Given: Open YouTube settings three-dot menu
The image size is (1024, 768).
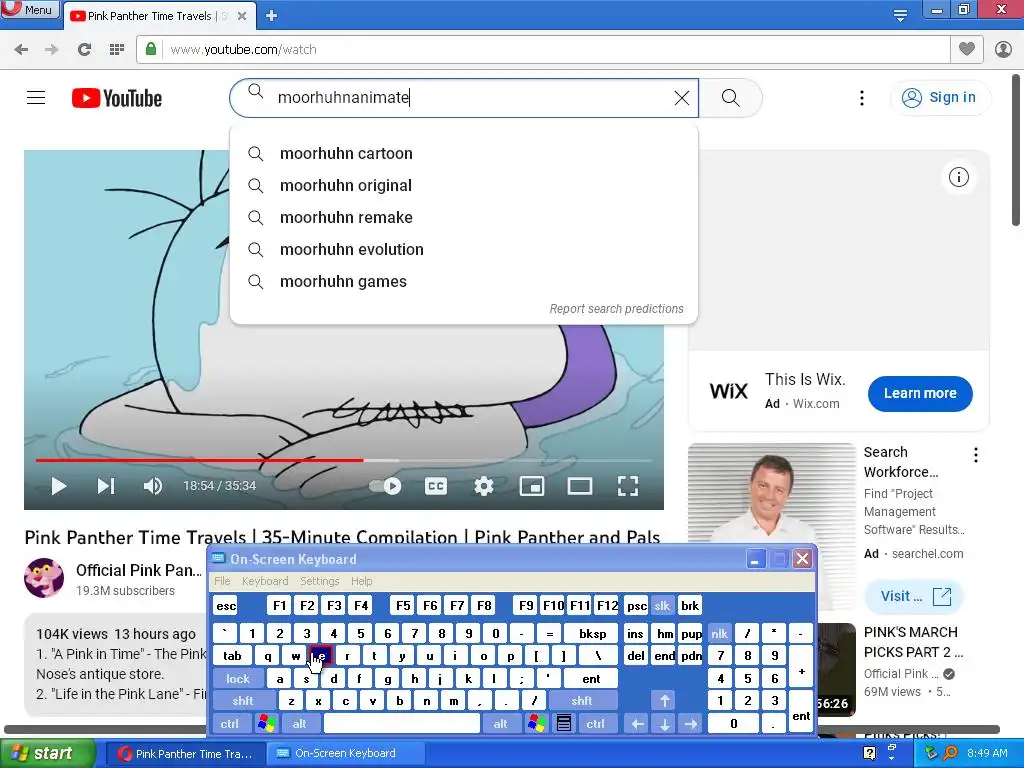Looking at the screenshot, I should click(862, 98).
